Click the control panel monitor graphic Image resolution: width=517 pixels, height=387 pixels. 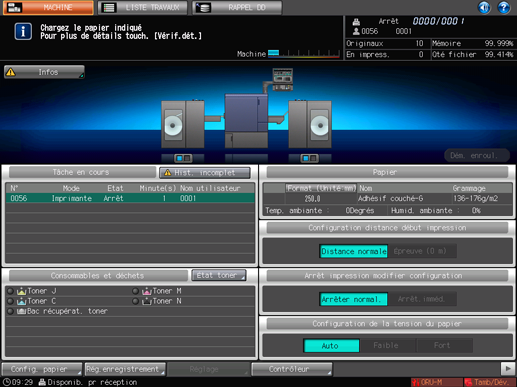(283, 79)
